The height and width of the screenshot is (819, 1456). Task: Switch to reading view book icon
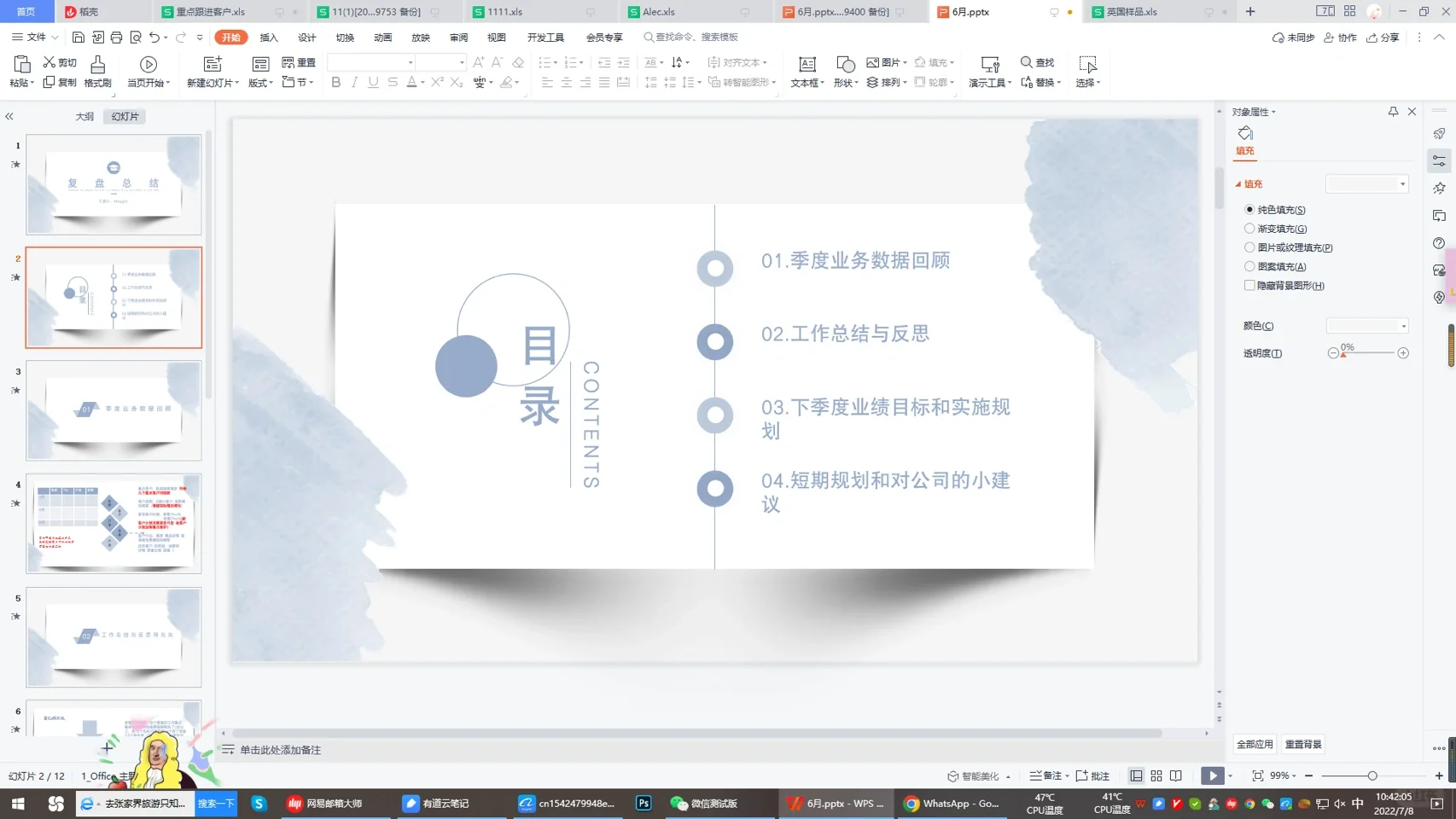(x=1176, y=775)
